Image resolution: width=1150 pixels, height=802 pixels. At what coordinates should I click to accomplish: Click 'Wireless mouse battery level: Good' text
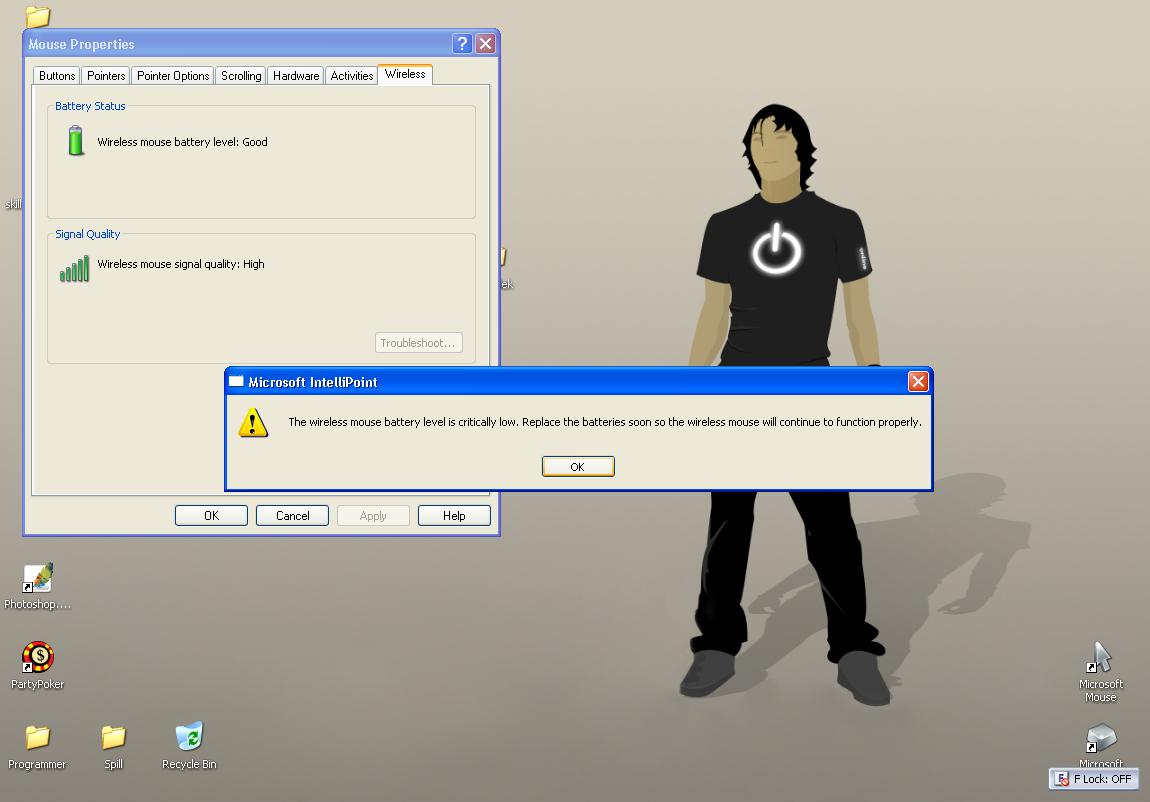(183, 142)
